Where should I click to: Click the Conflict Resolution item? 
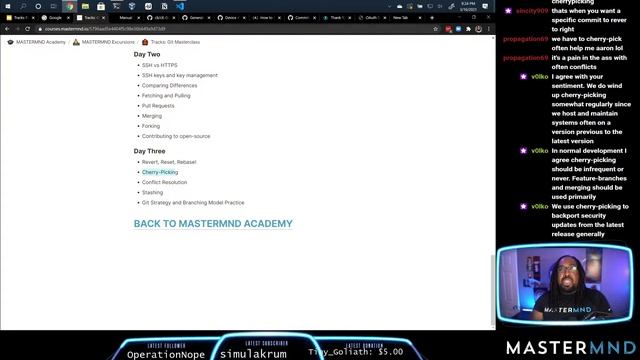tap(164, 182)
